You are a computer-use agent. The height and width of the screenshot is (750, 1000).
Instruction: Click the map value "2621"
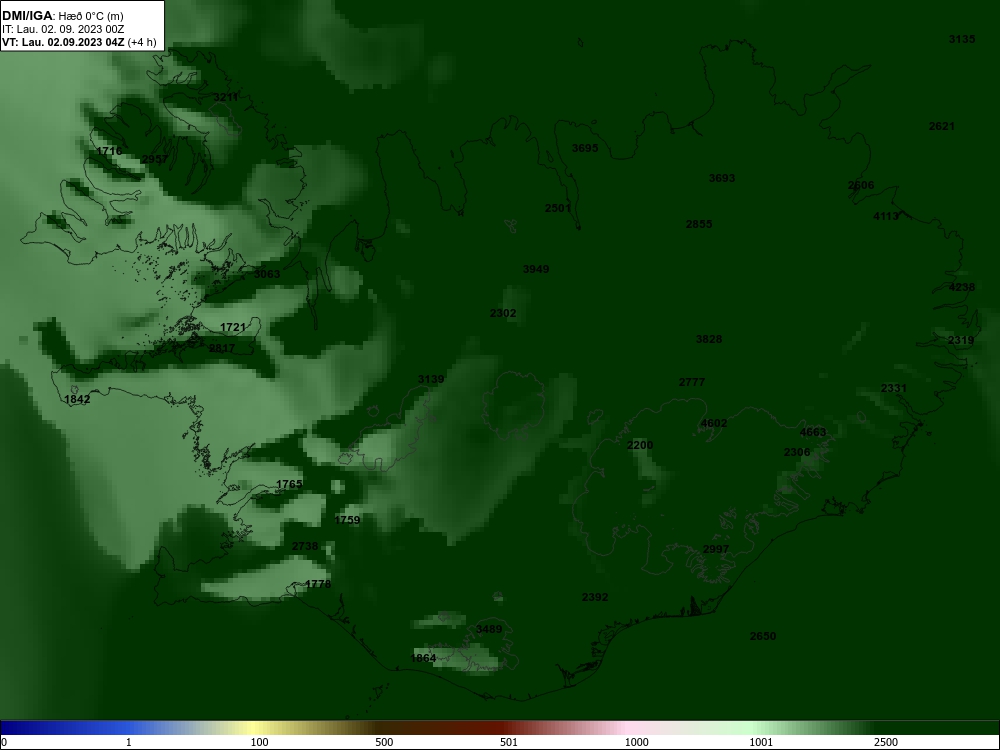pos(941,126)
